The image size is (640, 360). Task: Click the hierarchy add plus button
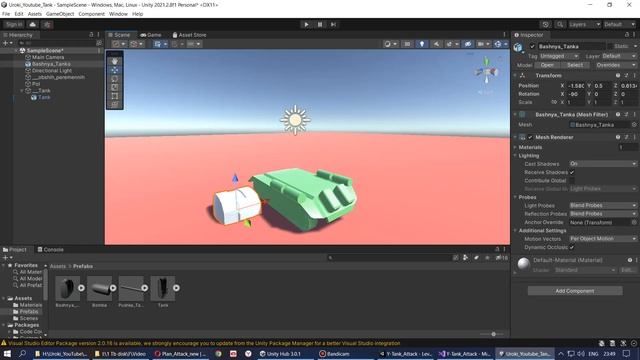click(5, 43)
